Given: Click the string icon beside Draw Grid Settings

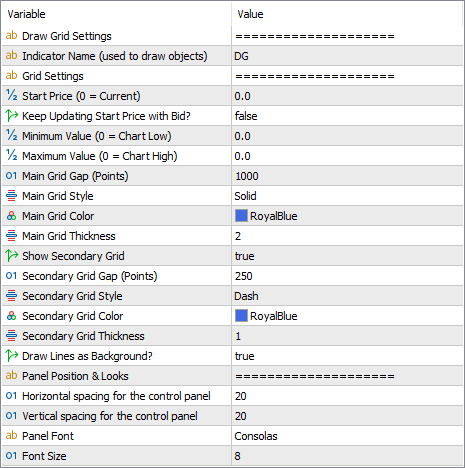Looking at the screenshot, I should tap(11, 35).
